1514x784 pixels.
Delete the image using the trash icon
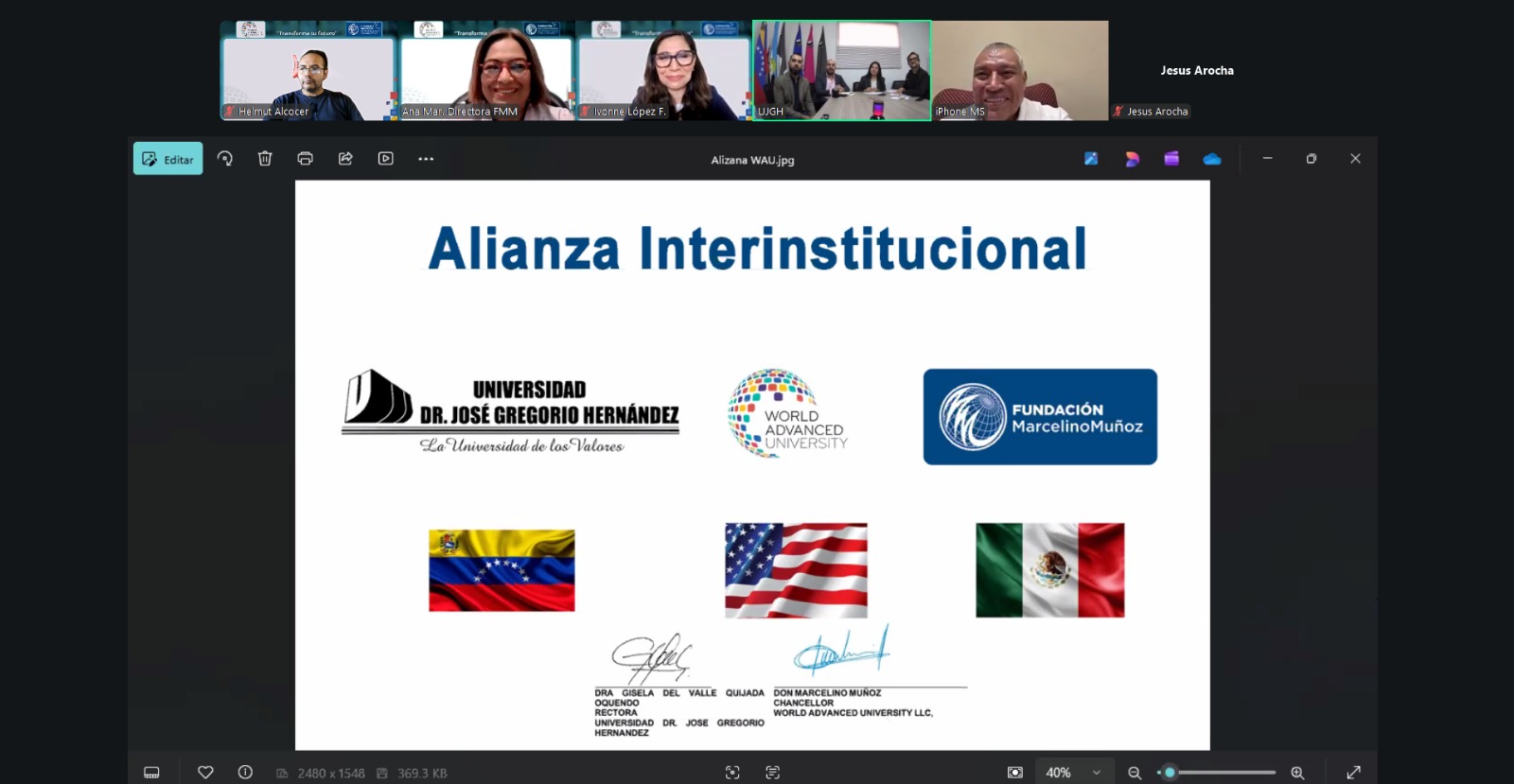[265, 159]
